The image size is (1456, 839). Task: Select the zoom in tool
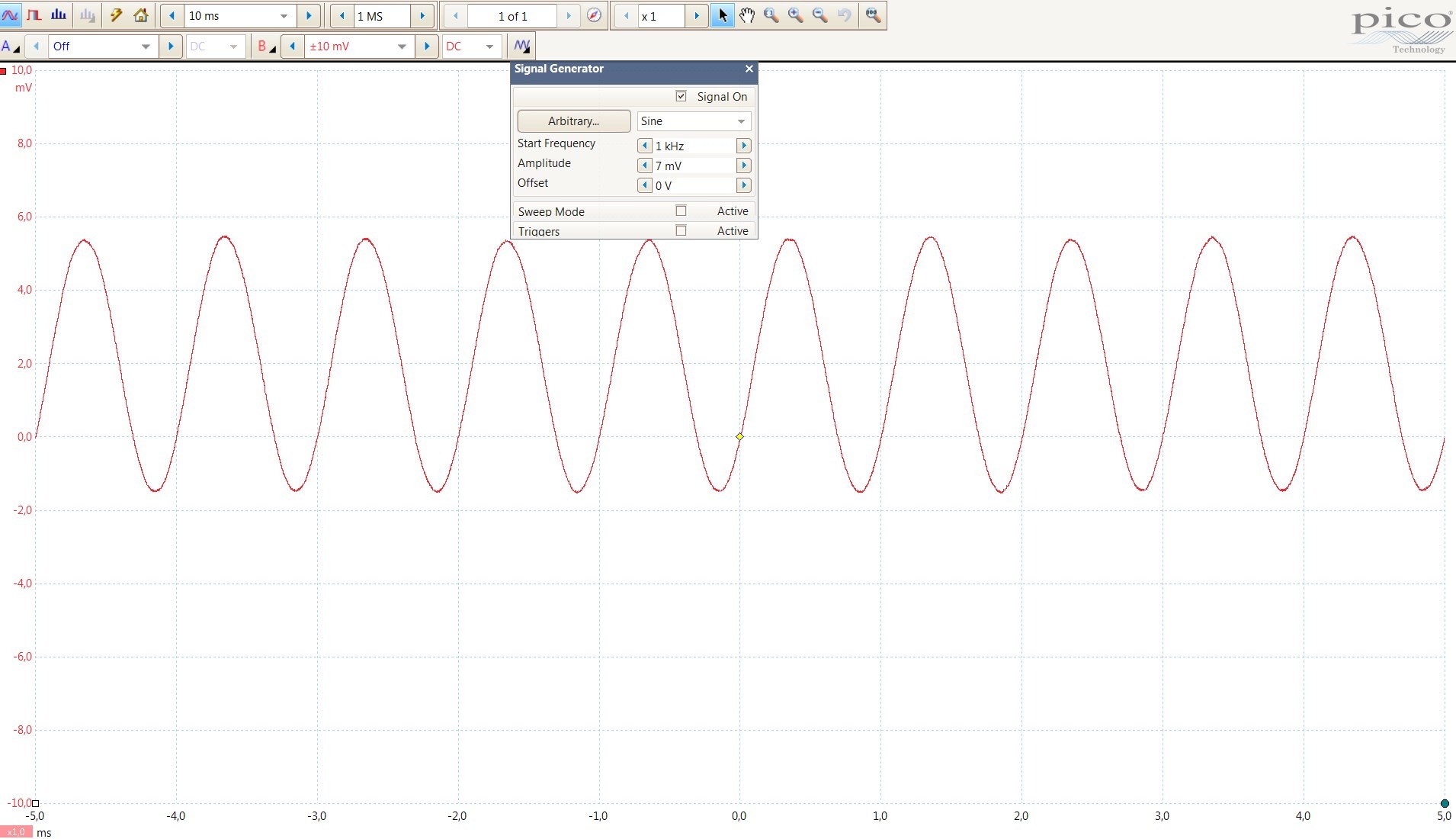[x=796, y=15]
